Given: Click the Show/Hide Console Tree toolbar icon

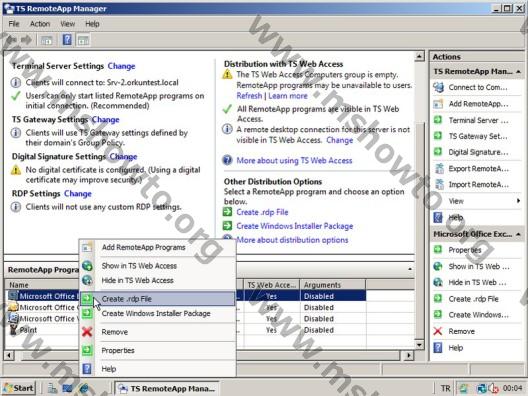Looking at the screenshot, I should coord(46,40).
